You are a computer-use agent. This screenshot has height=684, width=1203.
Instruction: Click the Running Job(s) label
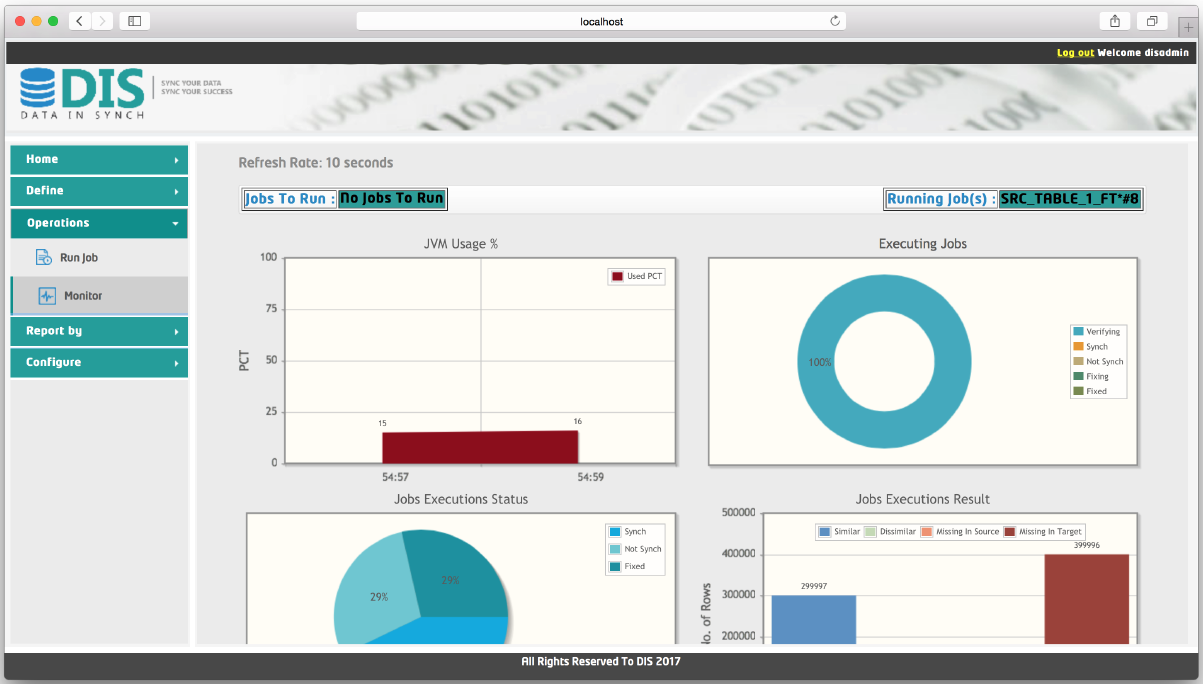point(942,199)
